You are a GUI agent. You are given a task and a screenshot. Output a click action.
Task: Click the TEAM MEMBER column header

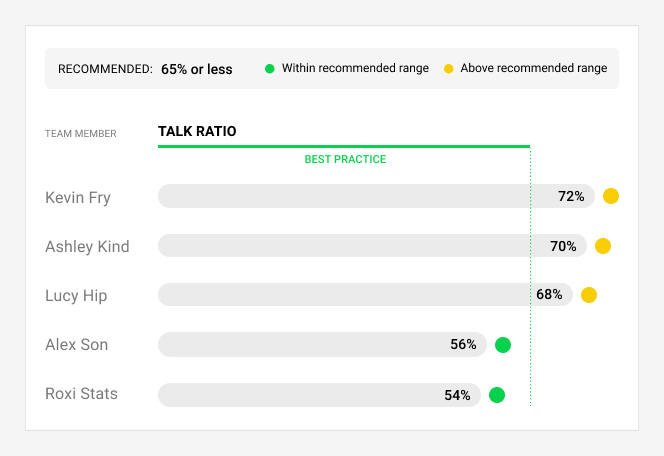[x=80, y=134]
